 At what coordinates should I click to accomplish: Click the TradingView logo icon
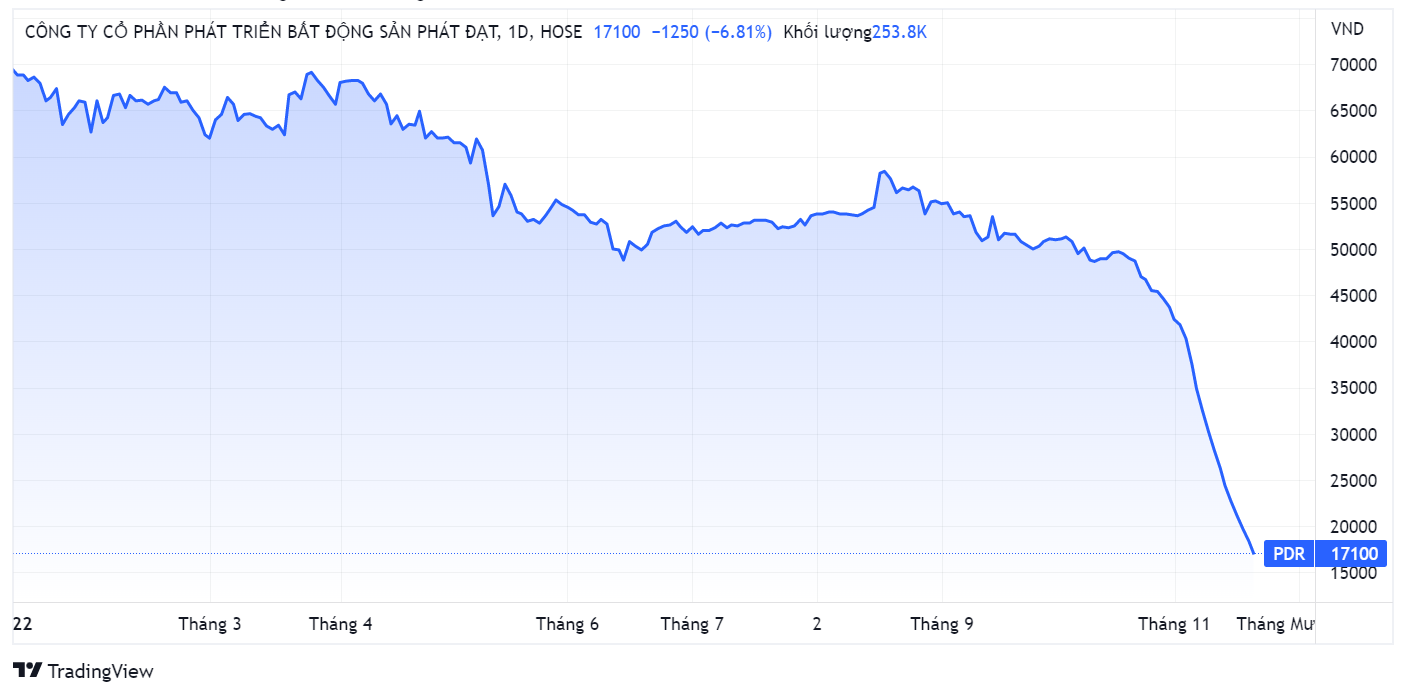coord(27,671)
